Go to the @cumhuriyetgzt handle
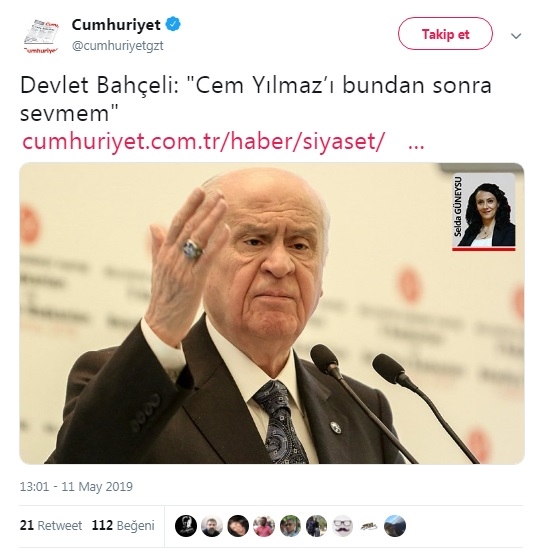 [x=118, y=46]
